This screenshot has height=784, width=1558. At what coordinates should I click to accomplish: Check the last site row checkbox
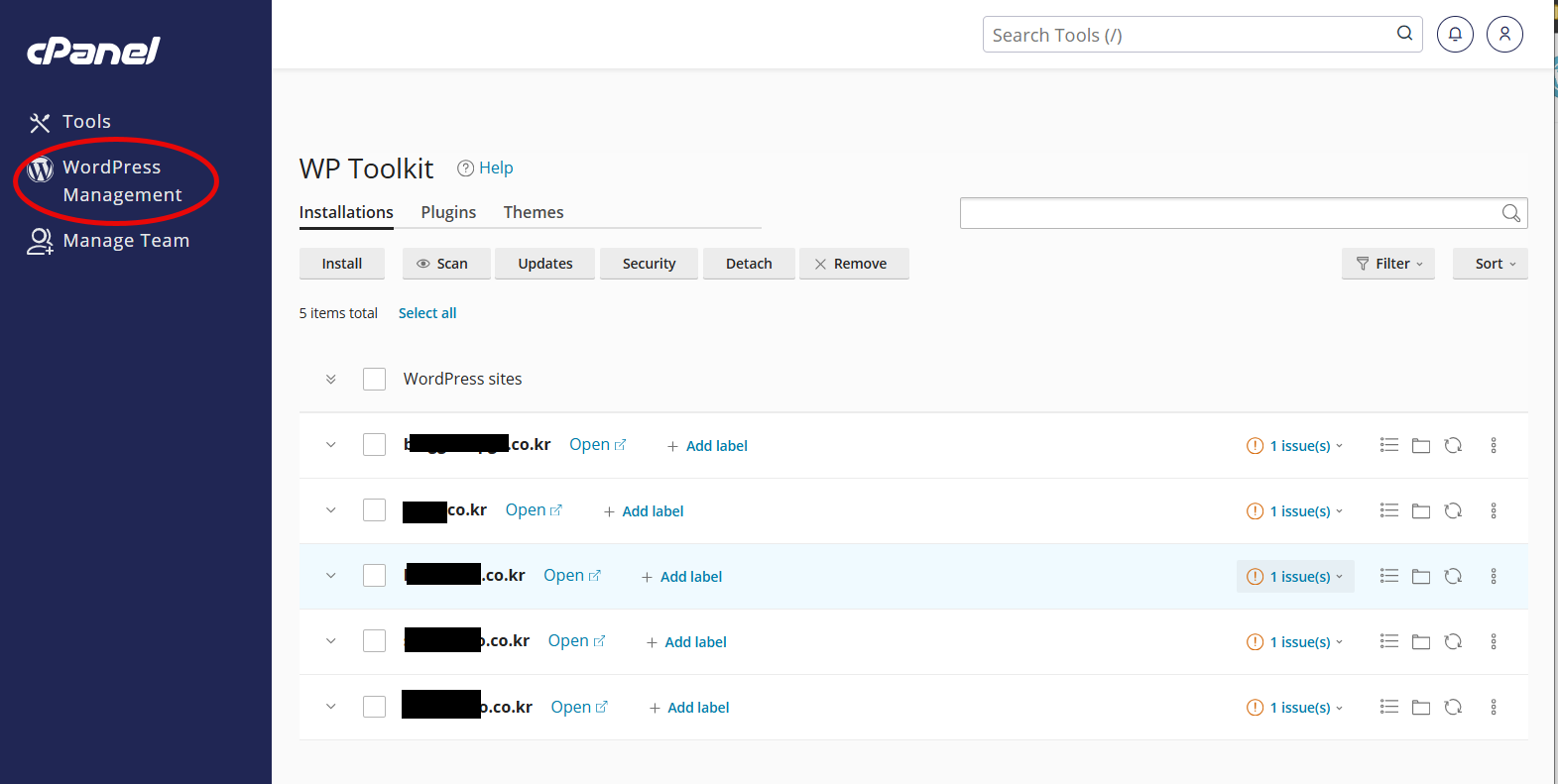pyautogui.click(x=374, y=707)
